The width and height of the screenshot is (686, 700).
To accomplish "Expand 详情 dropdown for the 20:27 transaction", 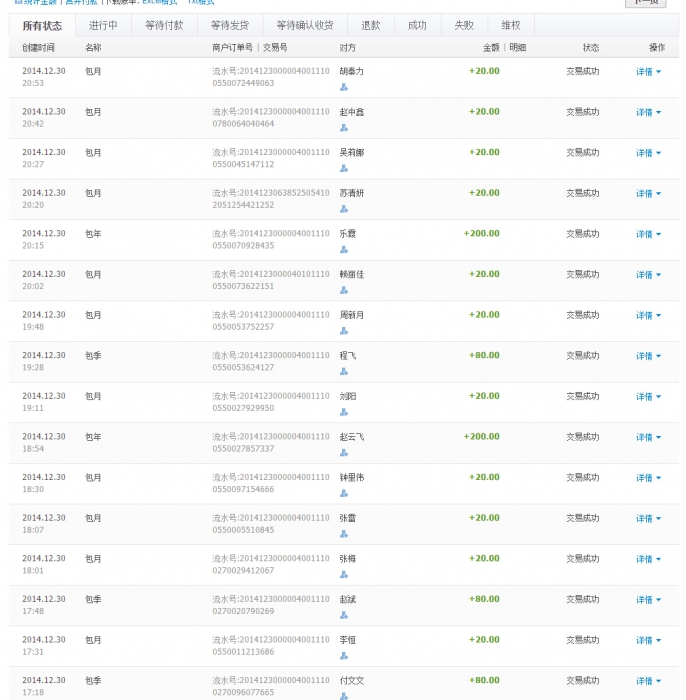I will coord(648,153).
